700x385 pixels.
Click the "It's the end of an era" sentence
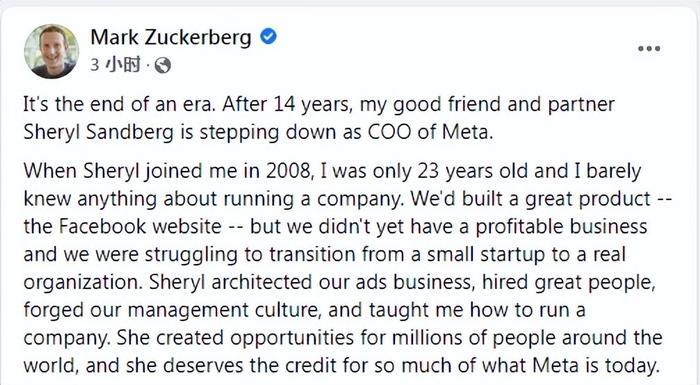tap(120, 104)
